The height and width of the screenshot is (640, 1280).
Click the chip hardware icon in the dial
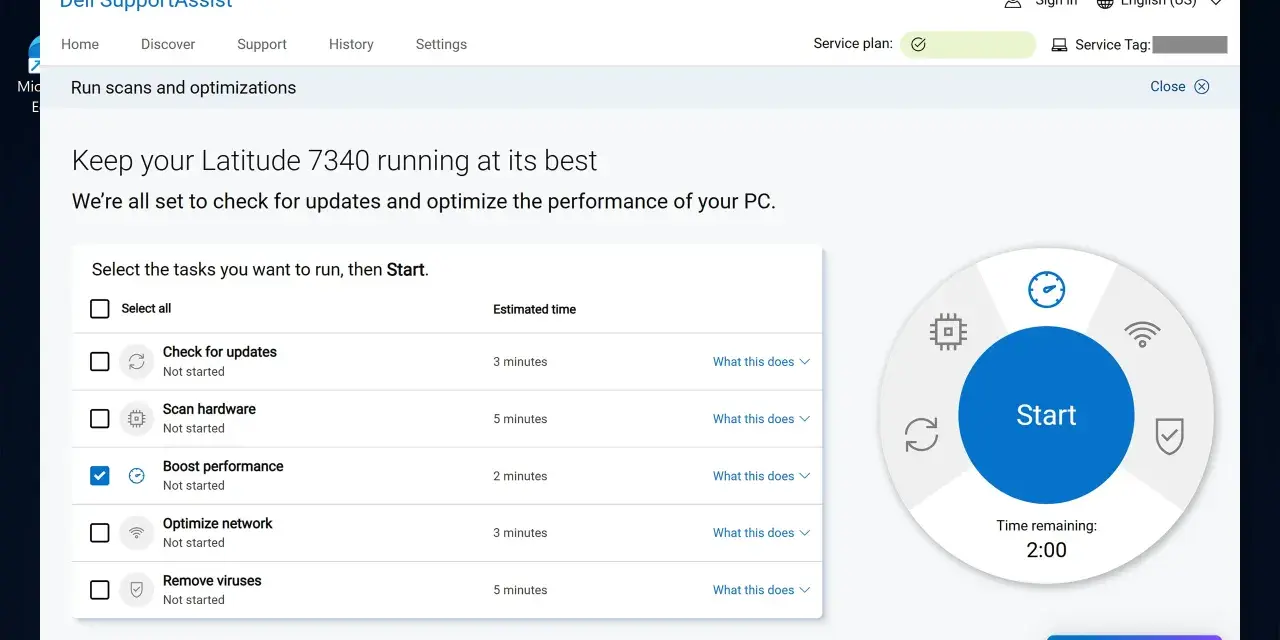click(x=947, y=332)
